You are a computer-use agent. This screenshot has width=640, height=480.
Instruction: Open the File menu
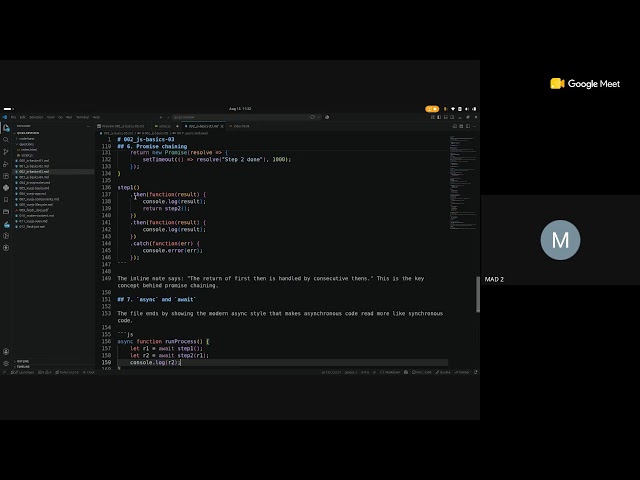tap(13, 117)
